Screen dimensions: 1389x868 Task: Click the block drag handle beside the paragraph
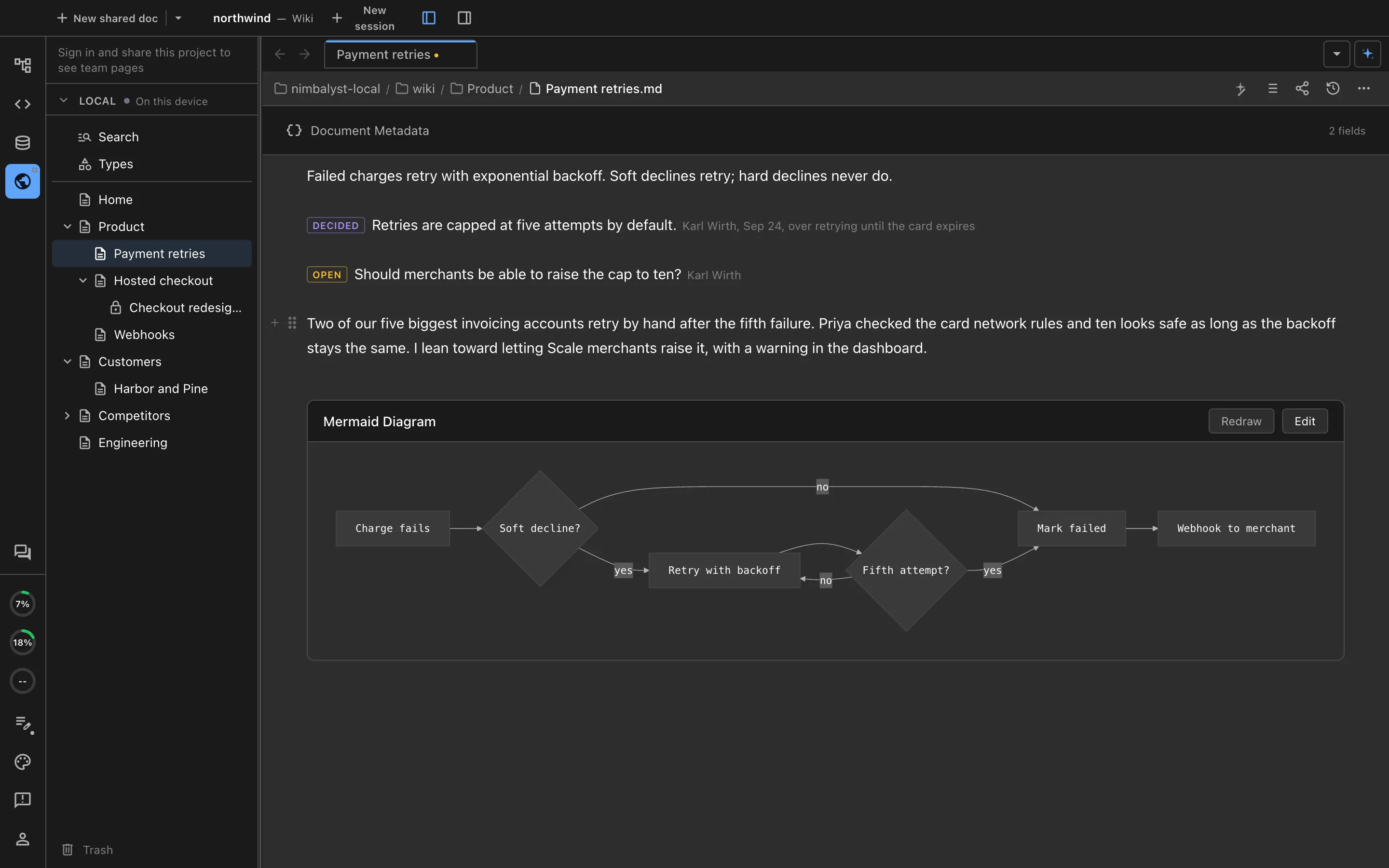point(292,323)
